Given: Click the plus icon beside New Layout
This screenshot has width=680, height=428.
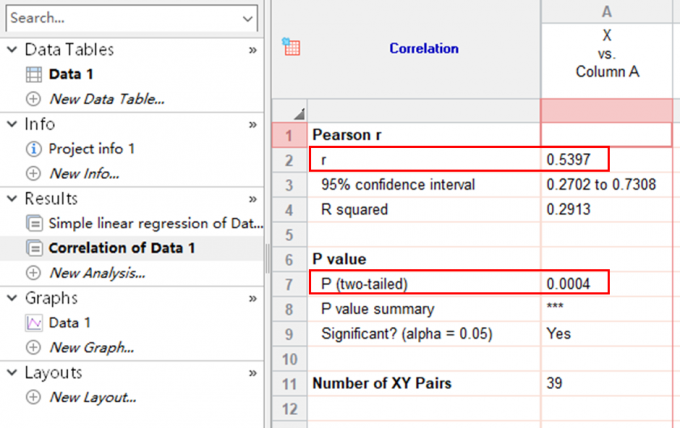Looking at the screenshot, I should point(33,397).
